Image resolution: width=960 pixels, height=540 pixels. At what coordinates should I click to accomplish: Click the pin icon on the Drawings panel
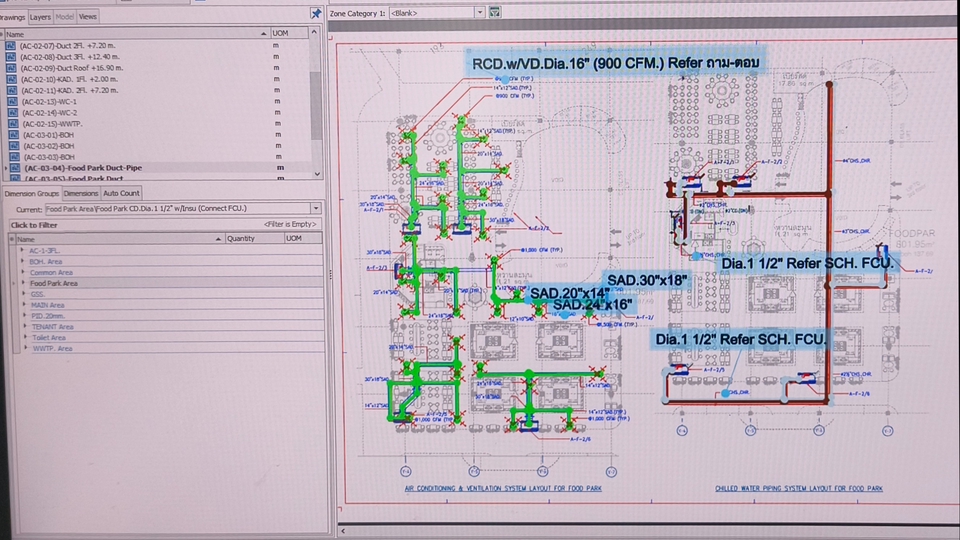(316, 14)
